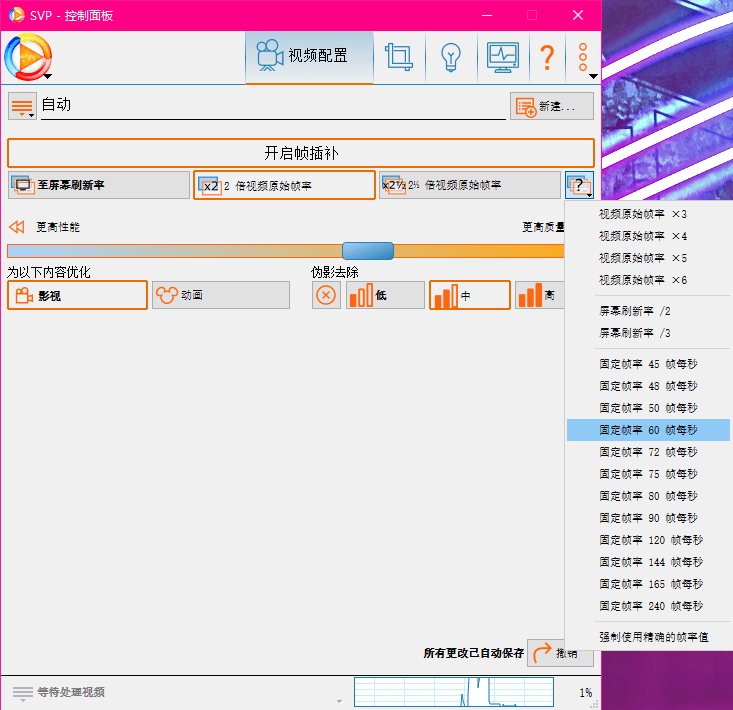Click the lightbulb ambient lighting icon
The image size is (733, 710).
[450, 57]
